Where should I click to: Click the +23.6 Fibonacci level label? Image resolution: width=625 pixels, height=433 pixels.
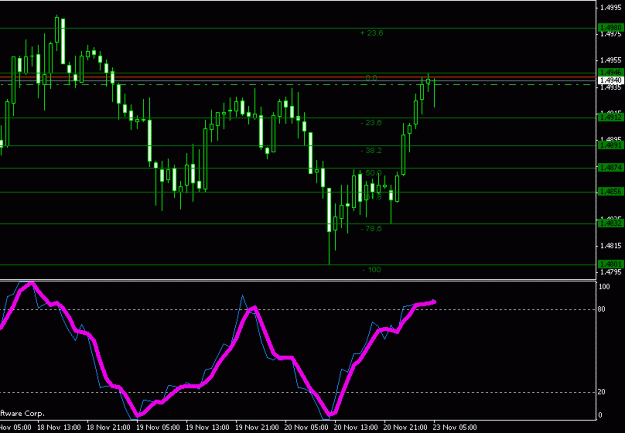(371, 33)
